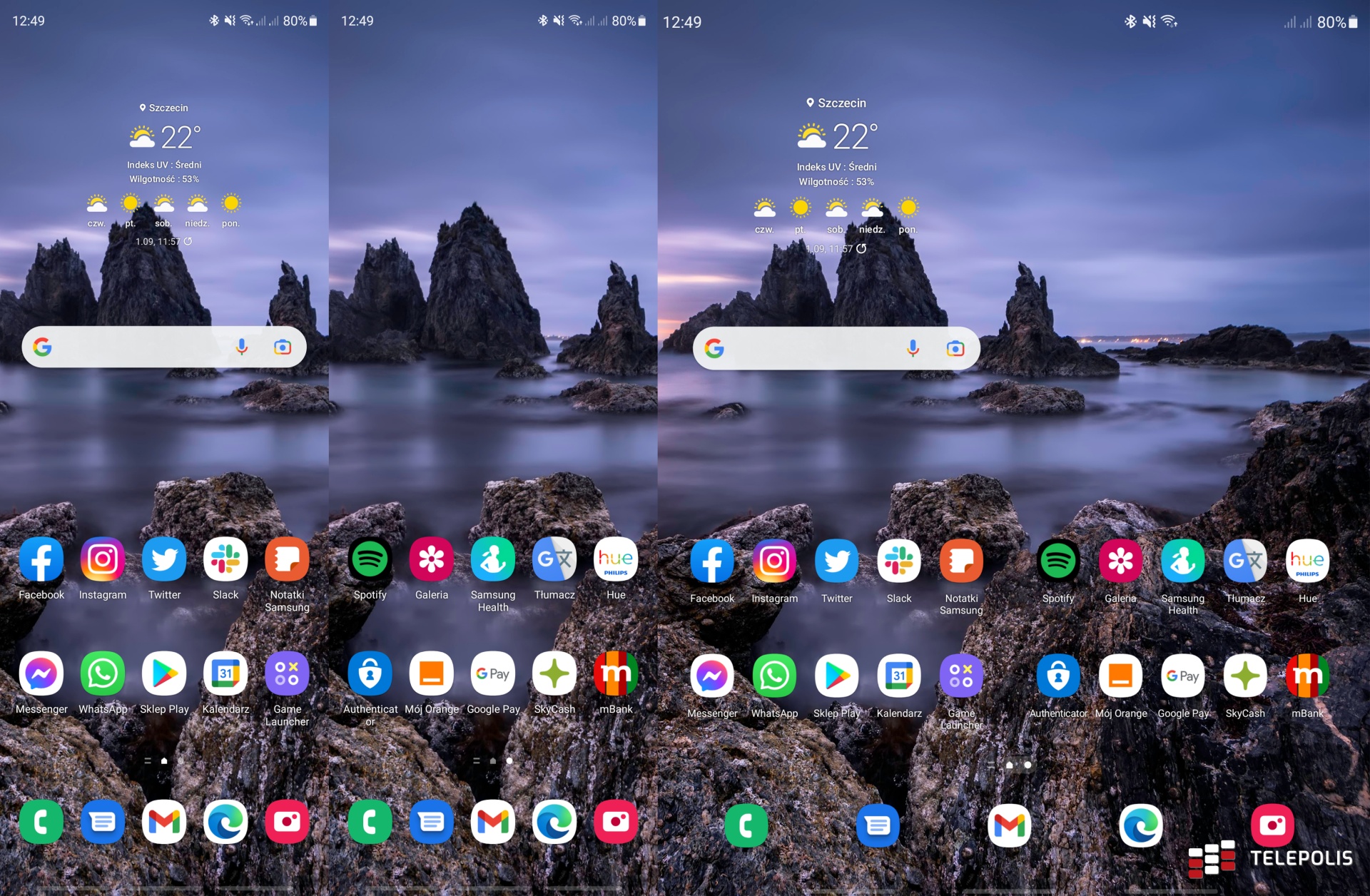This screenshot has height=896, width=1370.
Task: Click Google search field in the wide unfolded screenshot
Action: 813,348
